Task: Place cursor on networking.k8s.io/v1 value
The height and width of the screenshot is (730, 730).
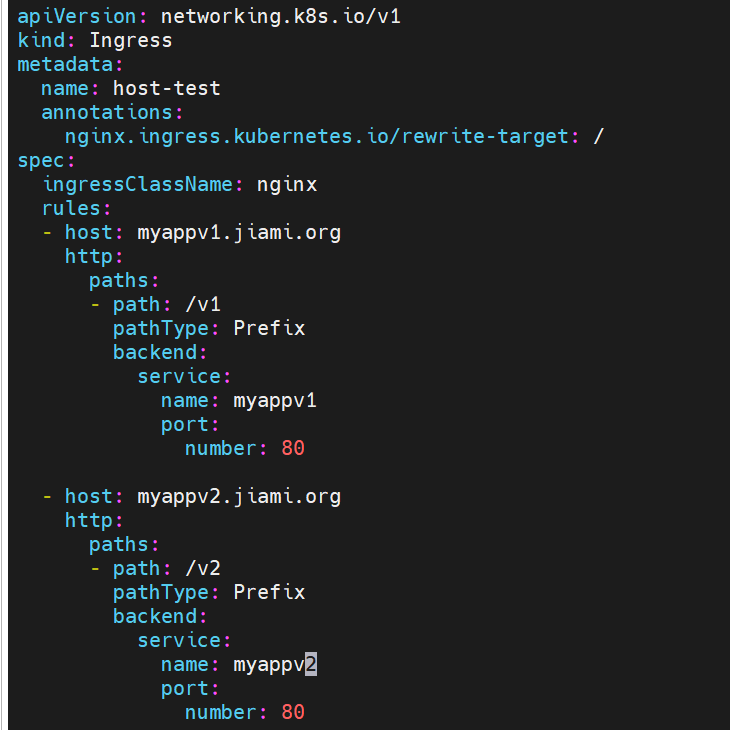Action: (280, 17)
